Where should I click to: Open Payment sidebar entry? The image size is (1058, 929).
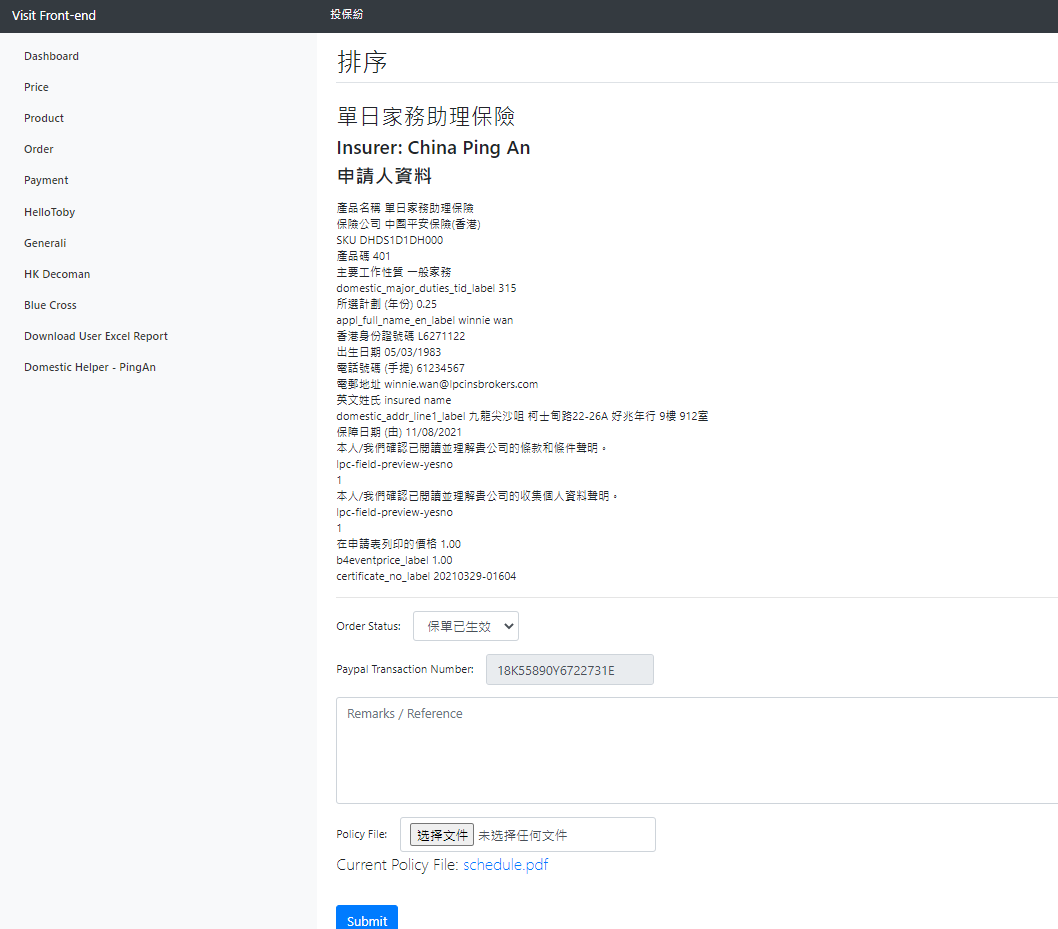coord(46,180)
